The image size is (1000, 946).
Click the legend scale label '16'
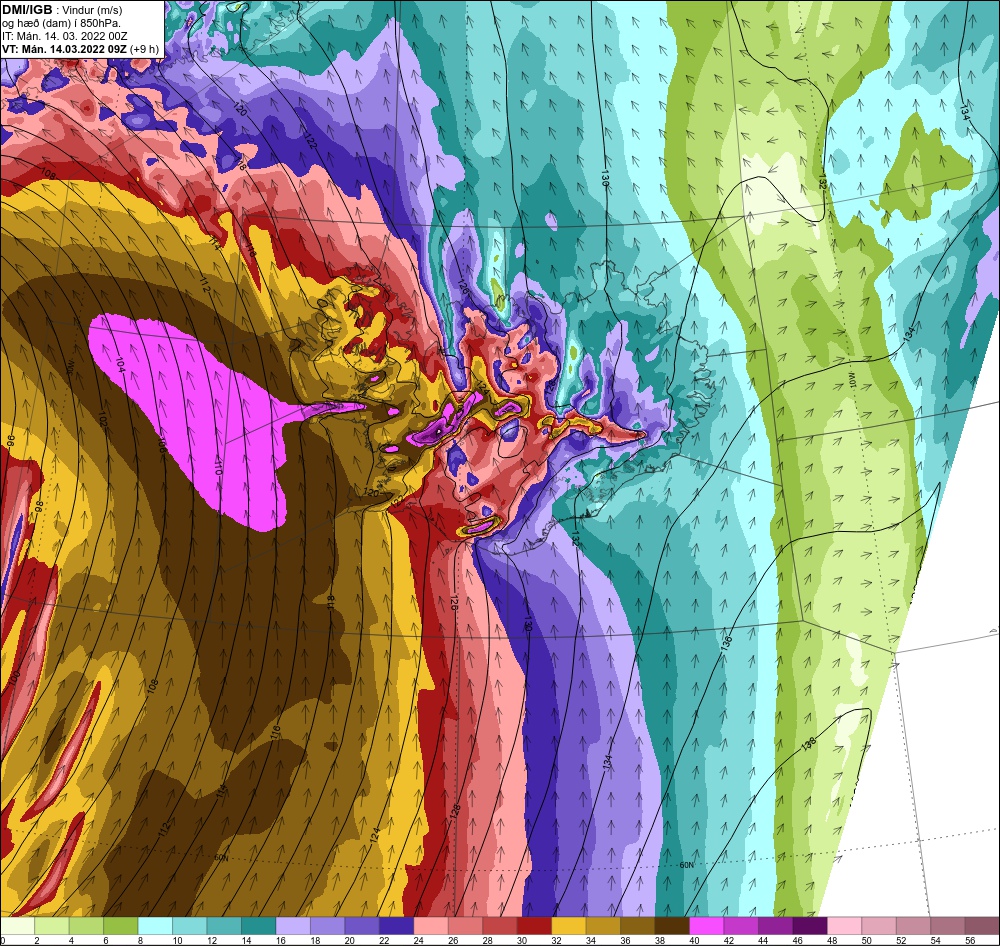(x=279, y=940)
